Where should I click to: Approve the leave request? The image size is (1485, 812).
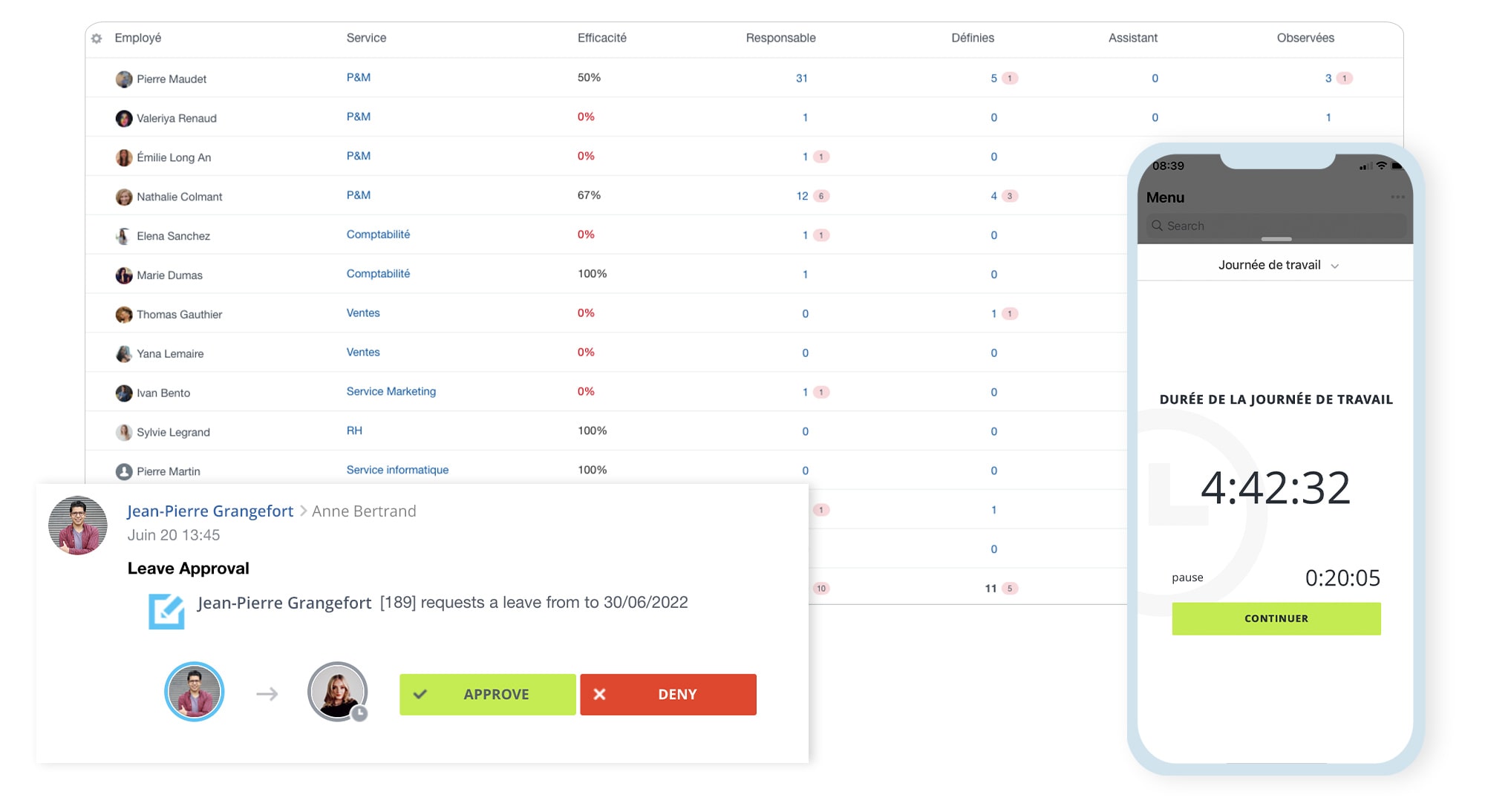coord(487,695)
